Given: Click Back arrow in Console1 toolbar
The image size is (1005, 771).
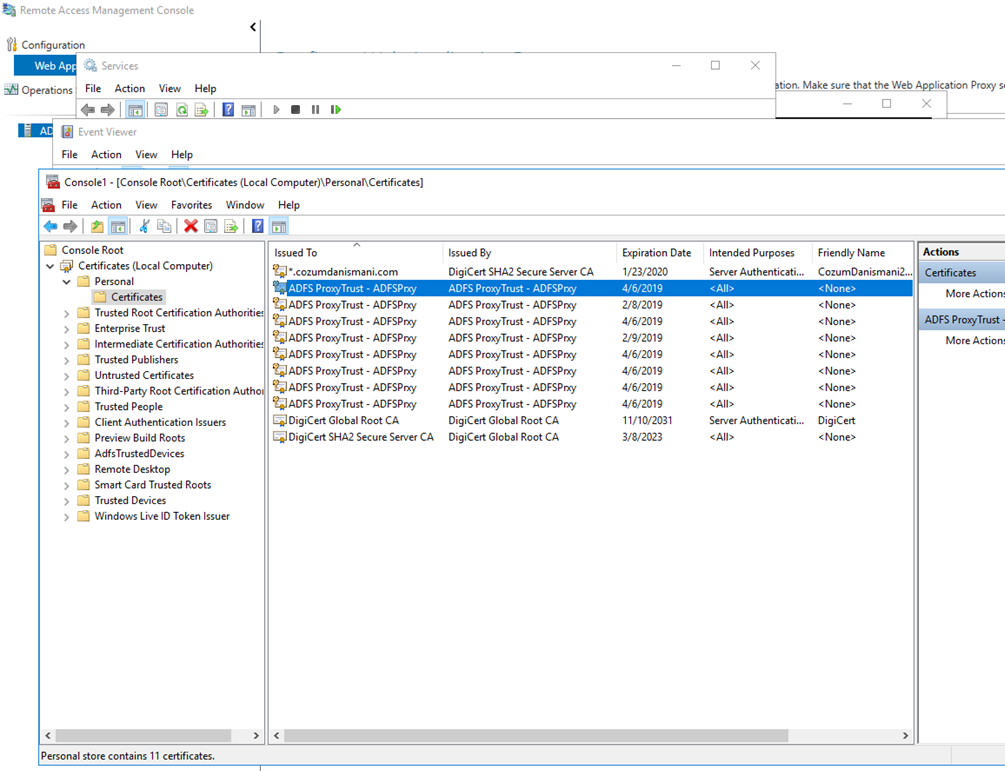Looking at the screenshot, I should [50, 227].
